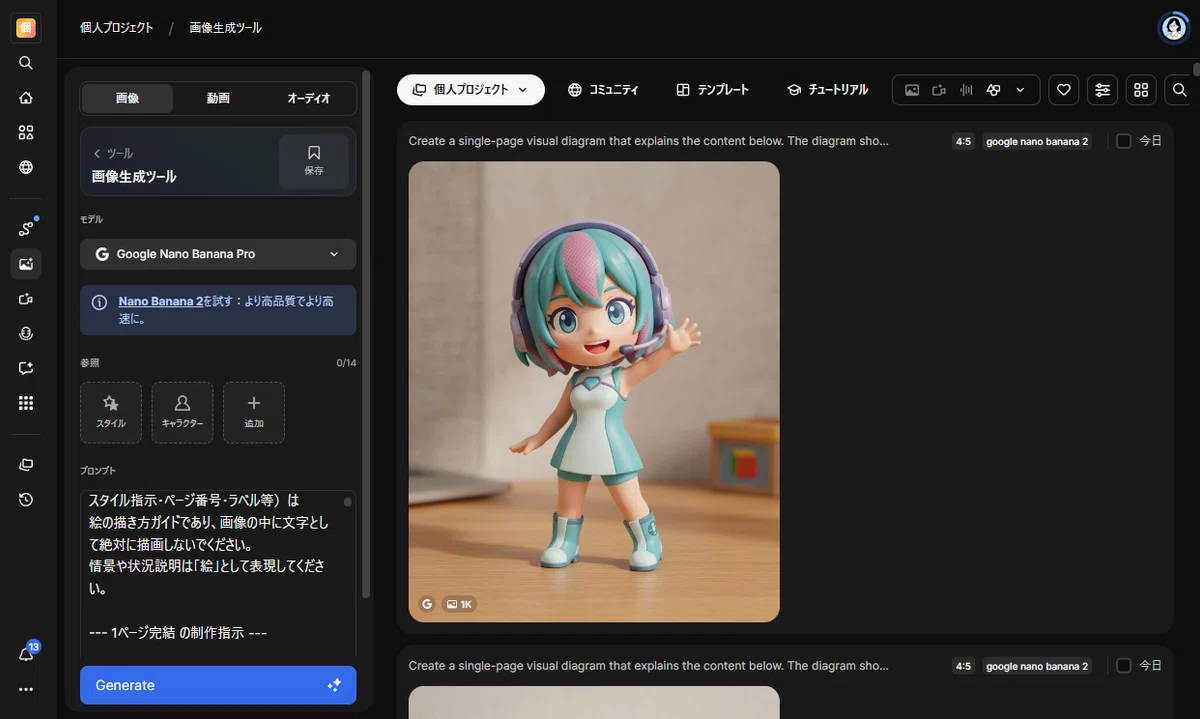This screenshot has width=1200, height=719.
Task: Open the video generation sidebar icon
Action: click(26, 299)
